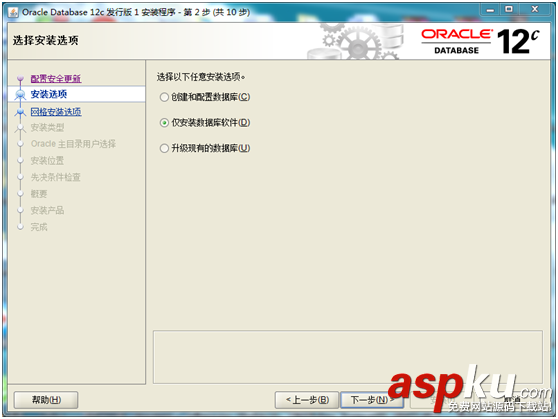Go back with the 上一步(B) button
This screenshot has width=558, height=419.
point(307,400)
